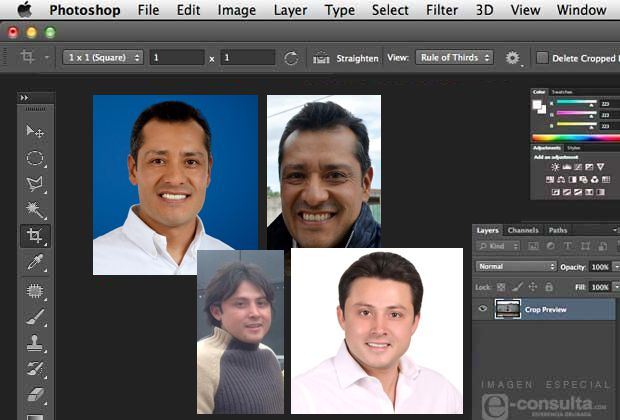The height and width of the screenshot is (420, 620).
Task: Click the Straighten button
Action: (346, 58)
